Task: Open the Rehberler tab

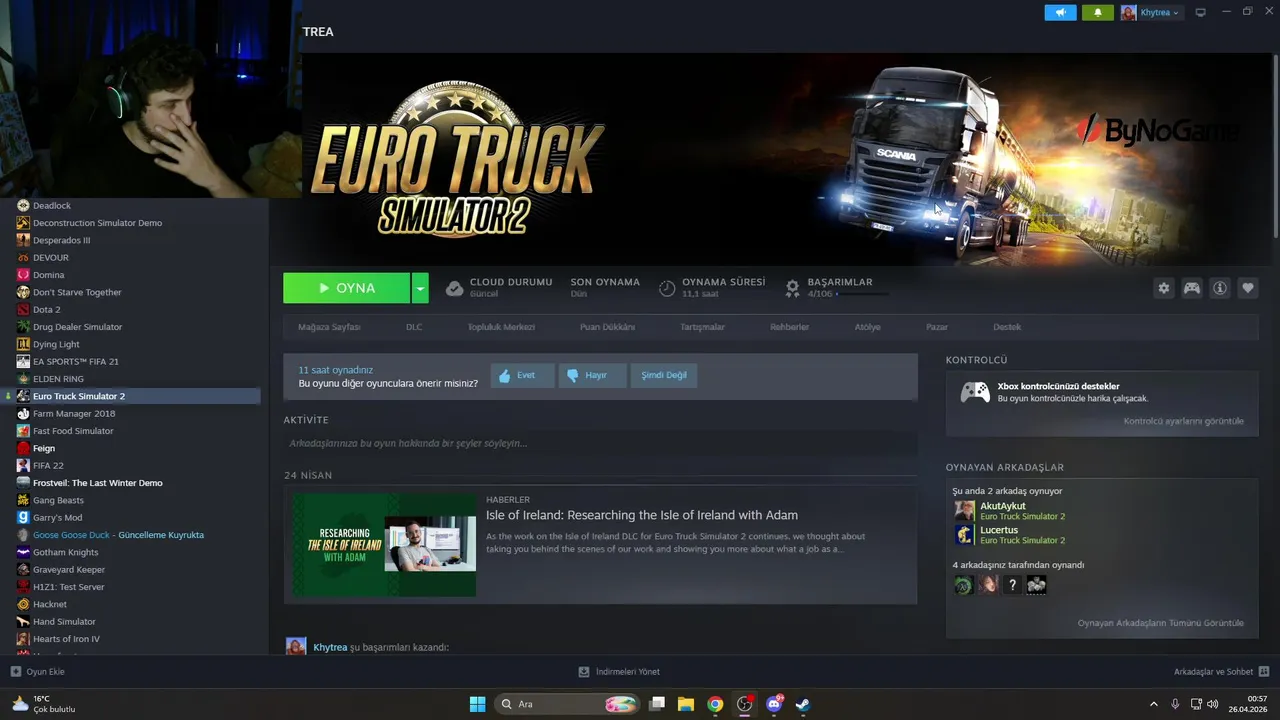Action: pos(790,327)
